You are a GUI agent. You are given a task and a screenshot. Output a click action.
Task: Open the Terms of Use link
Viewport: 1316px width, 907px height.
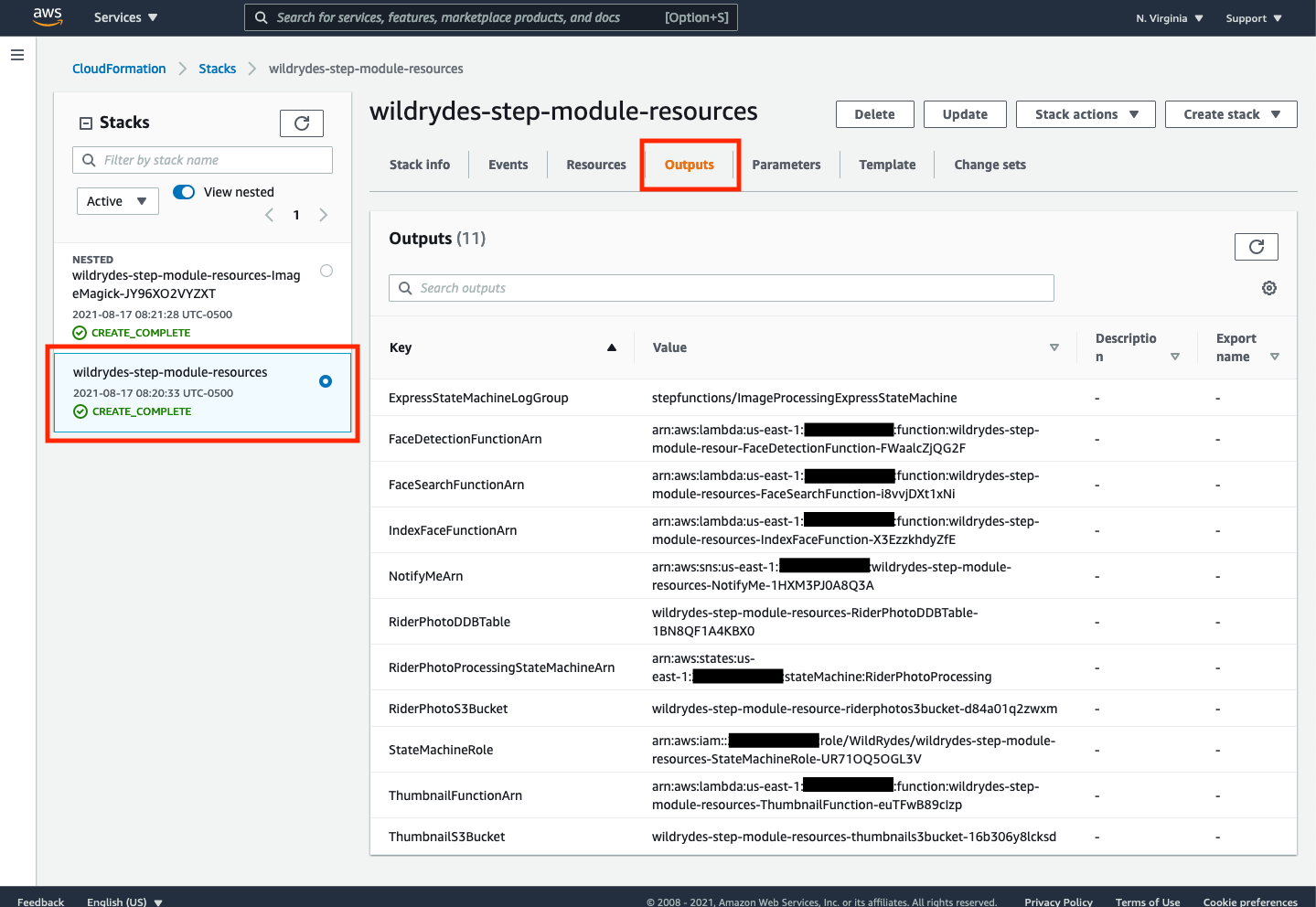[1148, 902]
